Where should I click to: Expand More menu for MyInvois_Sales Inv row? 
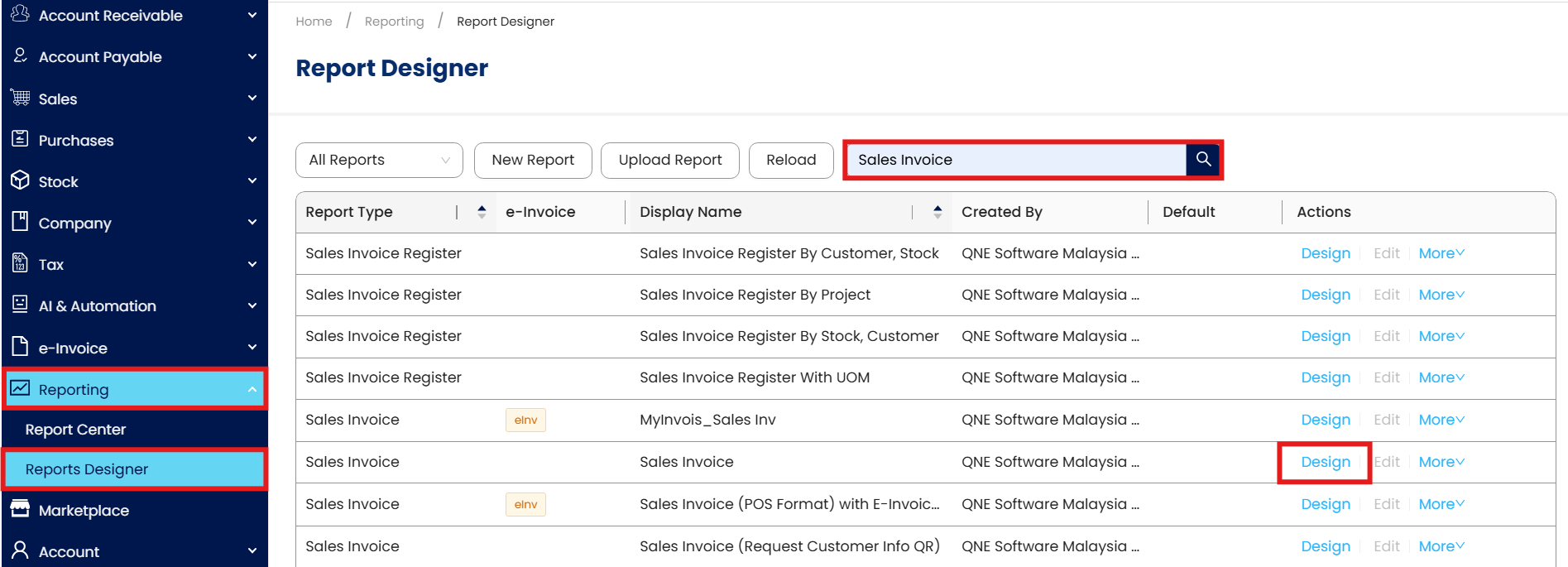(1441, 420)
